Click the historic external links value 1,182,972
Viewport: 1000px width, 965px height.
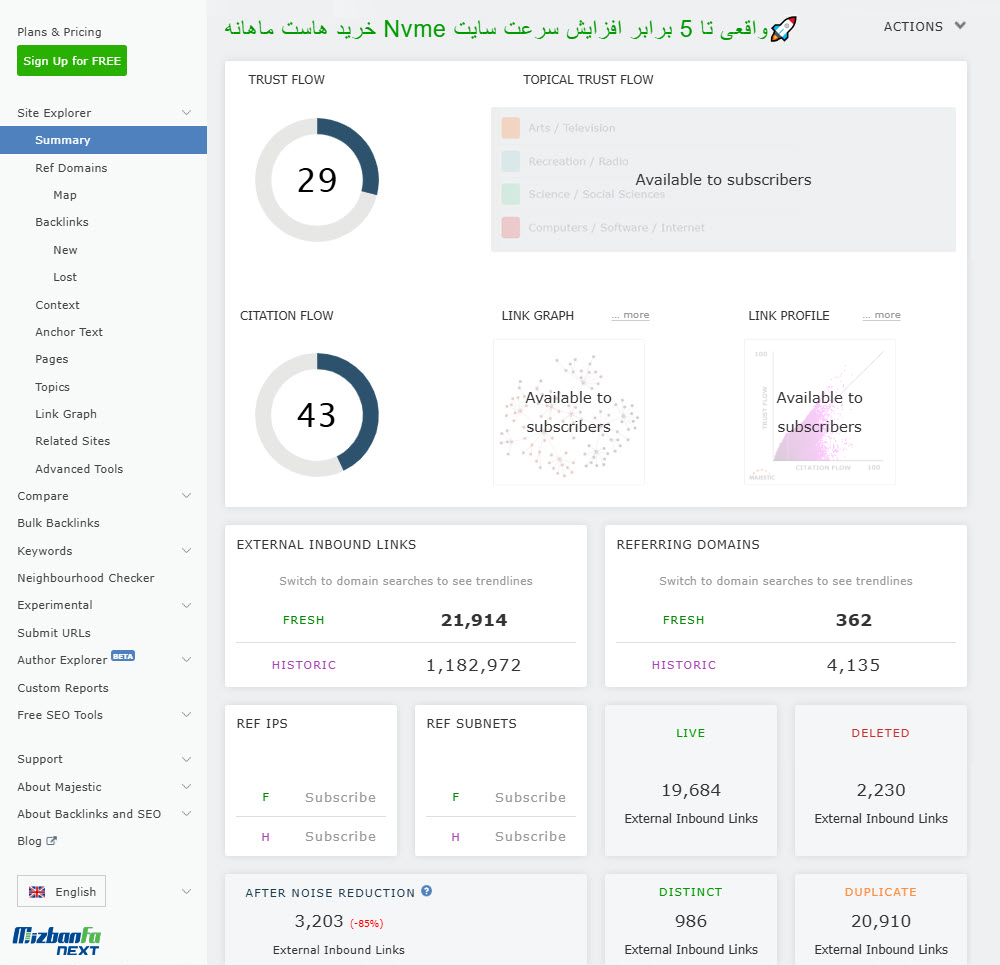(x=473, y=665)
